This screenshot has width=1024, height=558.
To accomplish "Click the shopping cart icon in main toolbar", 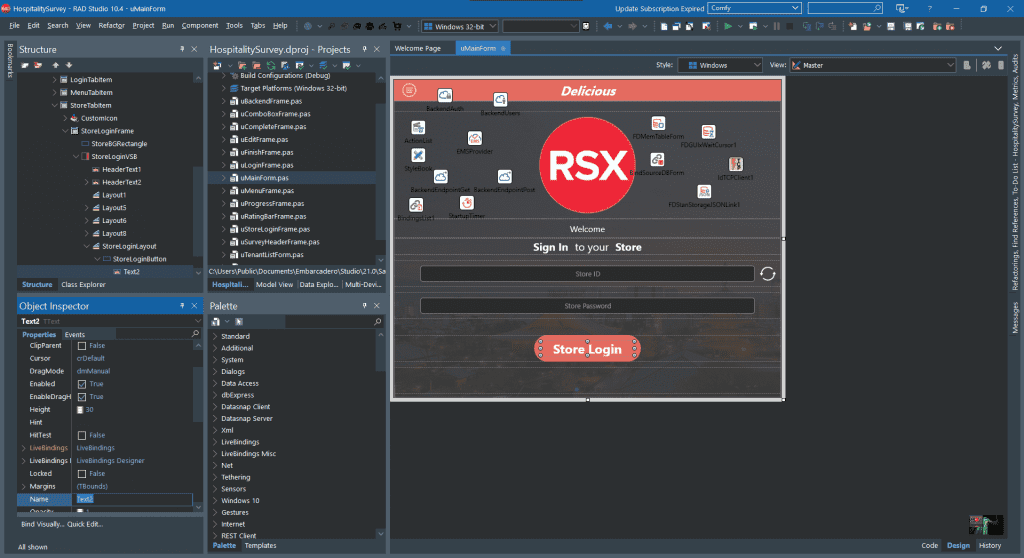I will [x=397, y=26].
